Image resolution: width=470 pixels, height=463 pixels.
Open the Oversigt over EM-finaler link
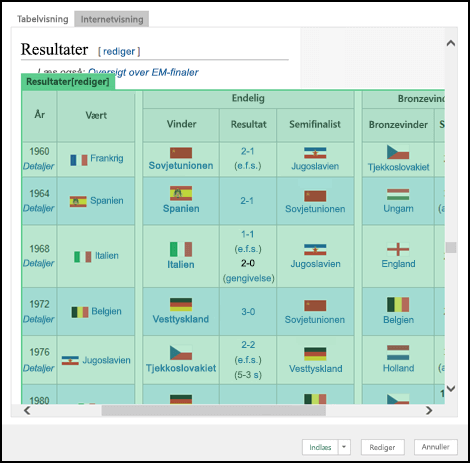[x=143, y=72]
